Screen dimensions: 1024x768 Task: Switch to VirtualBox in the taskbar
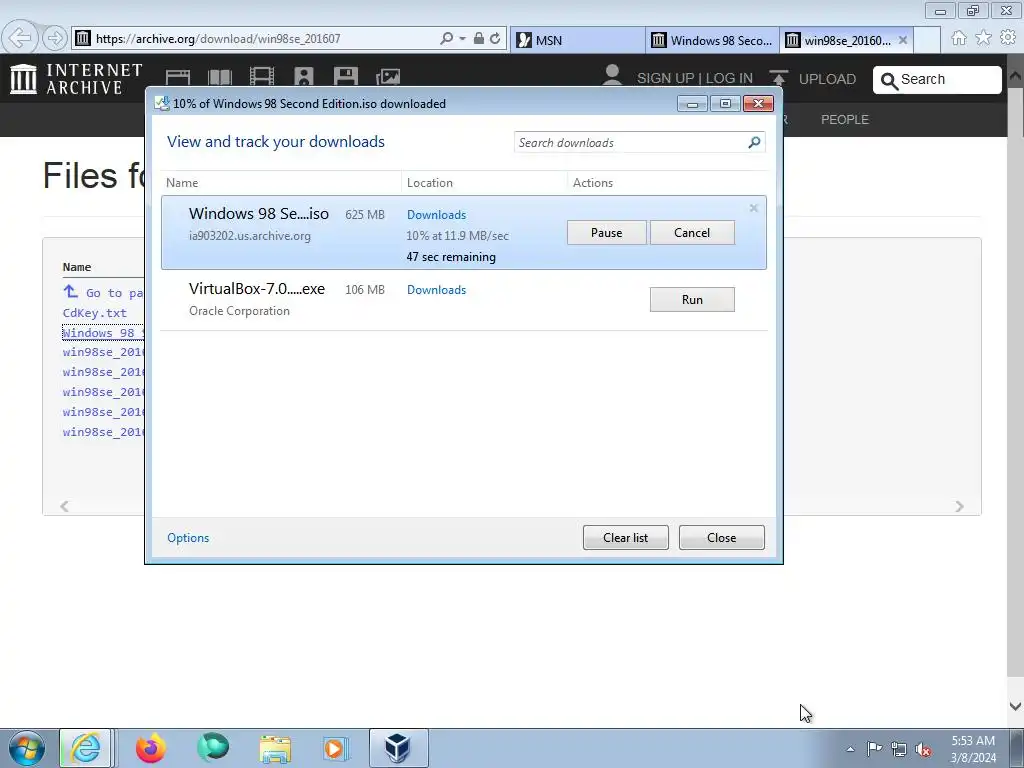tap(398, 748)
